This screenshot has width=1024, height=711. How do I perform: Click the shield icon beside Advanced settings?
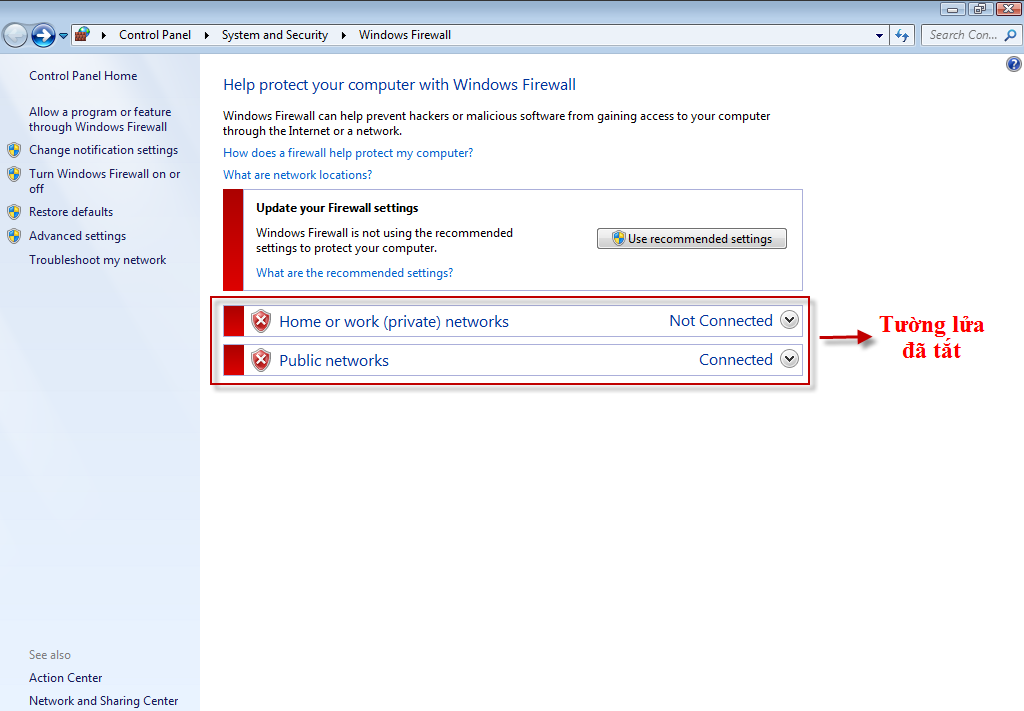14,236
